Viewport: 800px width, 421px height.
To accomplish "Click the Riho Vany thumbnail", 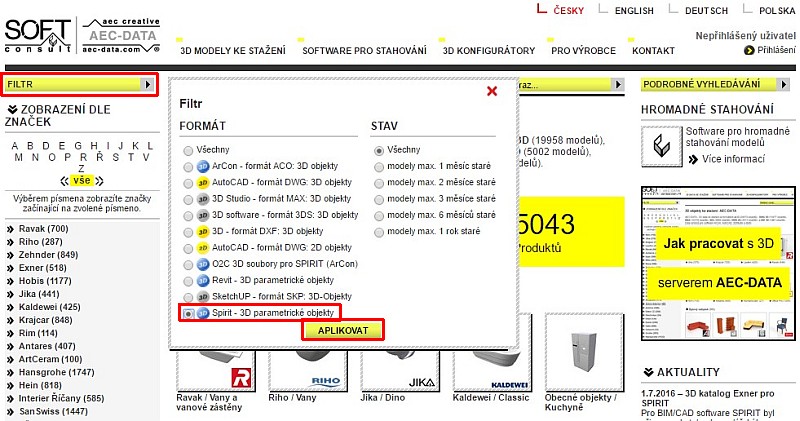I will pyautogui.click(x=308, y=370).
